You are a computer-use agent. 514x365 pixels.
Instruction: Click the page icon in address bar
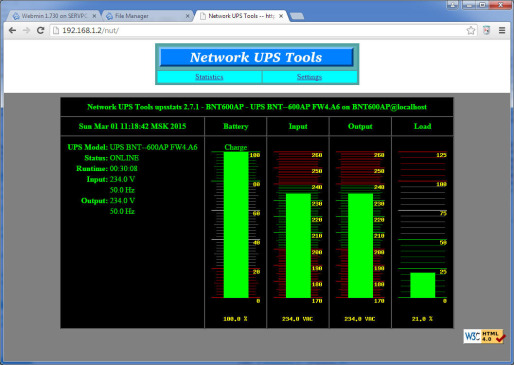[x=56, y=30]
